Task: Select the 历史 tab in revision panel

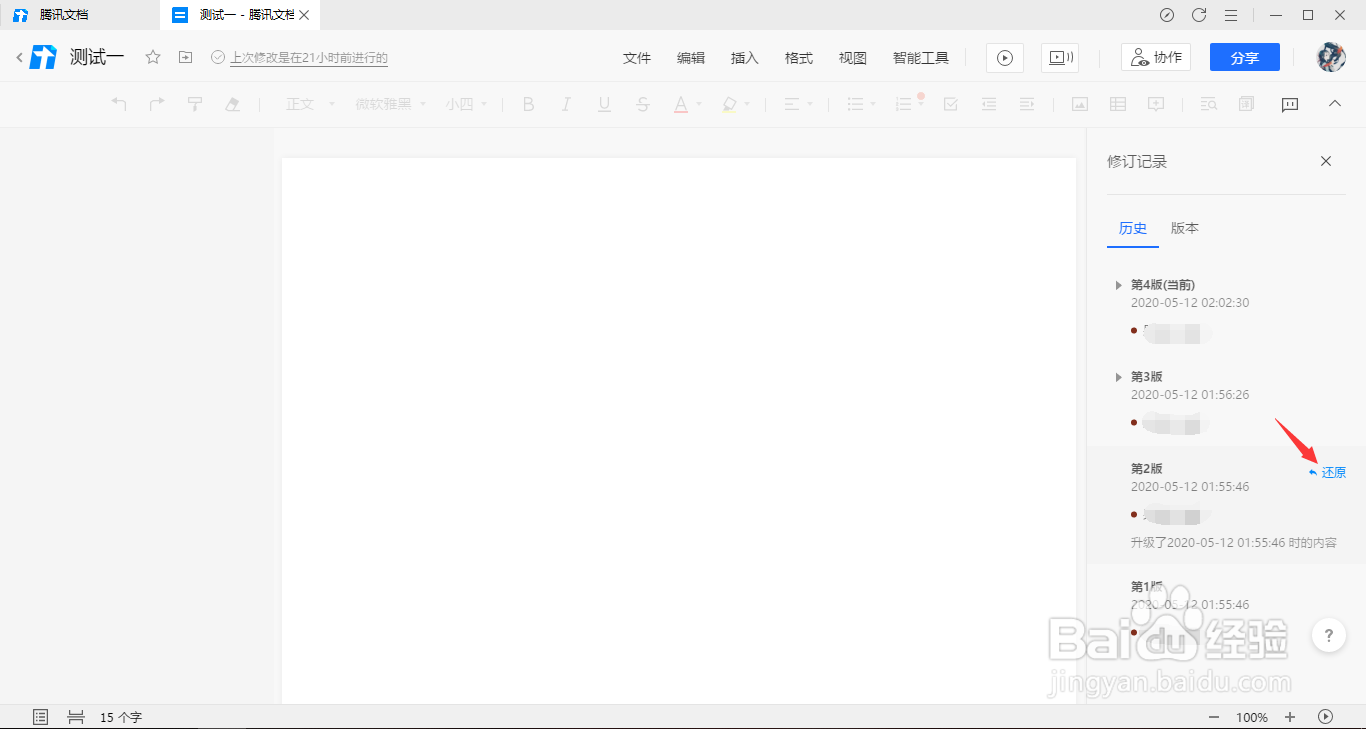Action: [1133, 228]
